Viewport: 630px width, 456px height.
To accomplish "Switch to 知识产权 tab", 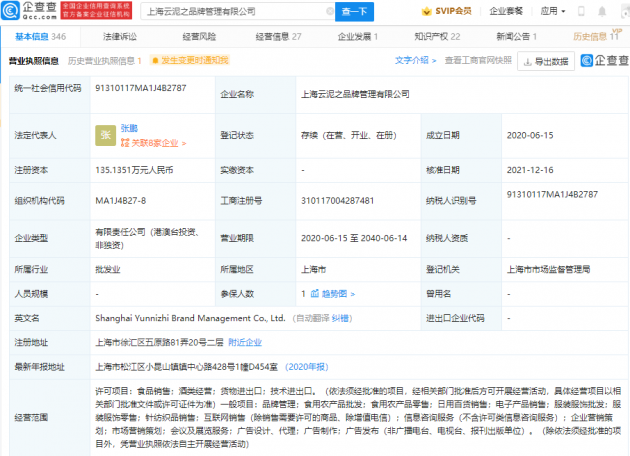I will 437,37.
